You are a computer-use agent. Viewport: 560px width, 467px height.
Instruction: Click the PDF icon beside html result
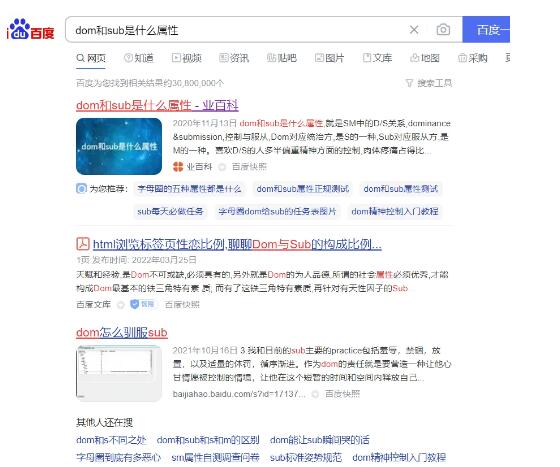pyautogui.click(x=83, y=244)
